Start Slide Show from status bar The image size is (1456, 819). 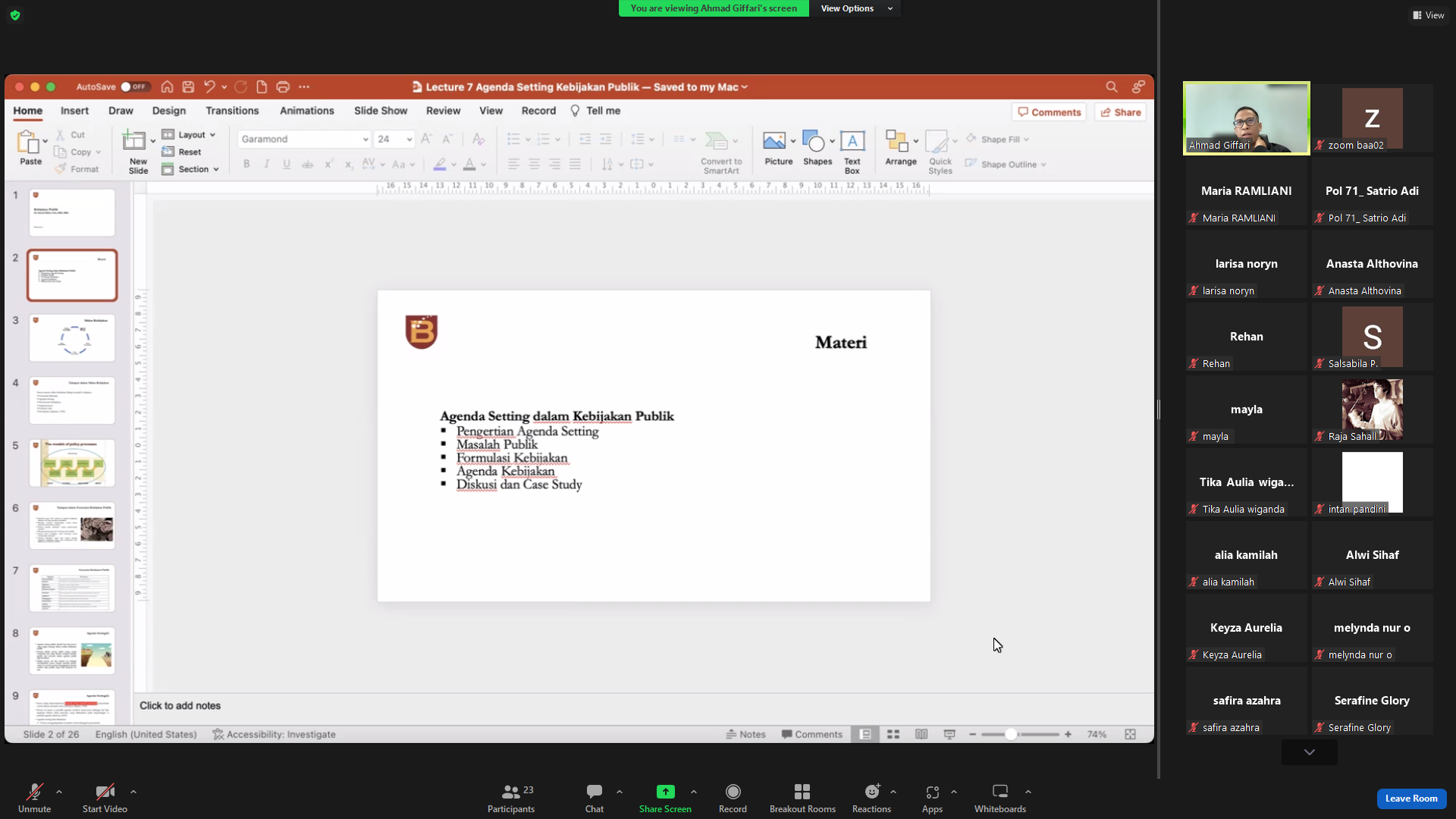949,734
